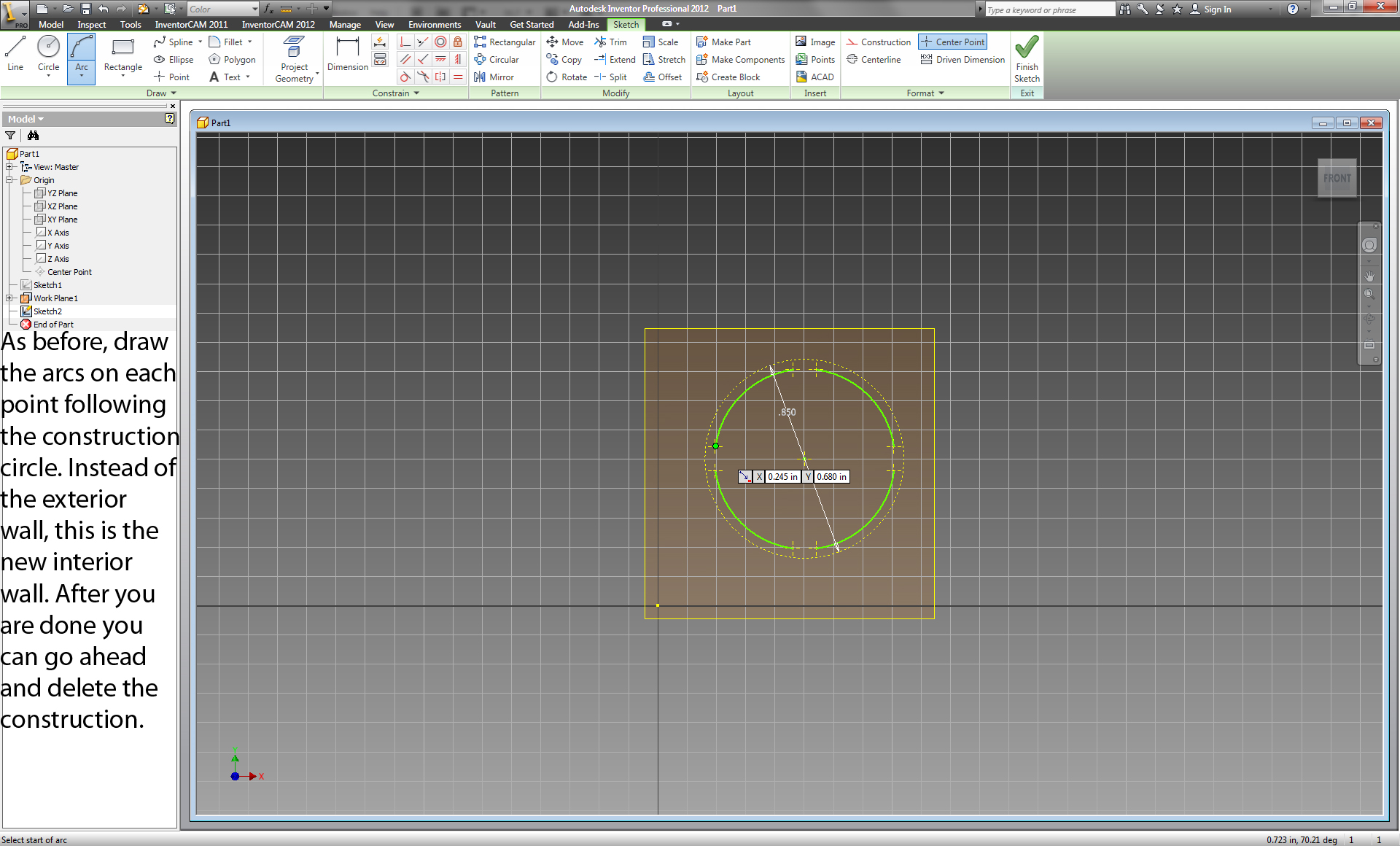
Task: Open the Tools ribbon tab
Action: [131, 25]
